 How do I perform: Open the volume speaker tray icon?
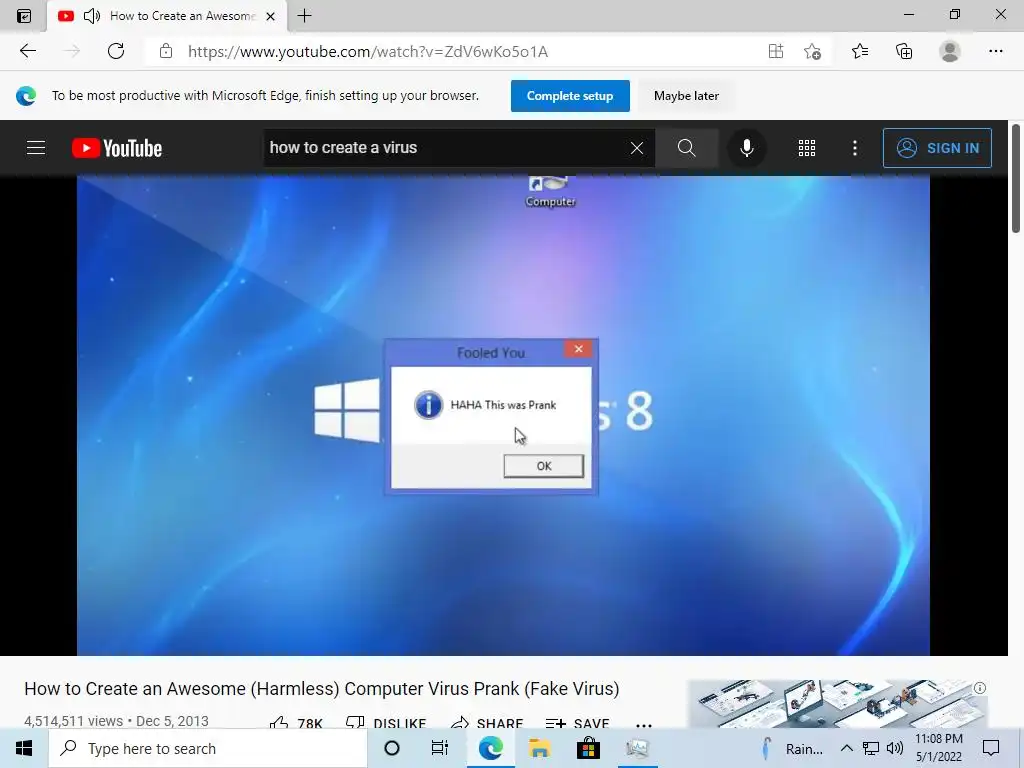pyautogui.click(x=895, y=748)
